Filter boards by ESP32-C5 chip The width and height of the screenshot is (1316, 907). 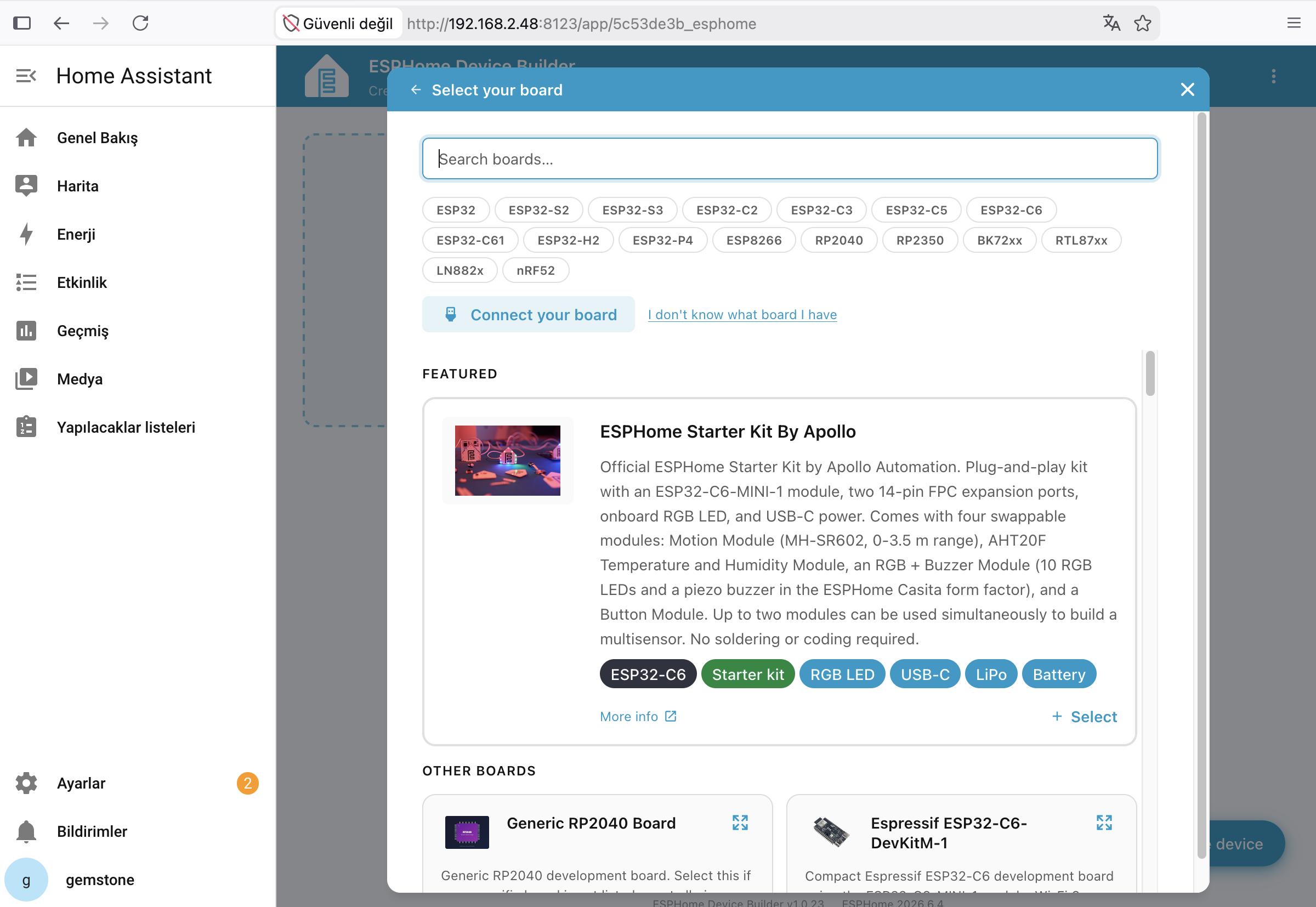coord(917,209)
